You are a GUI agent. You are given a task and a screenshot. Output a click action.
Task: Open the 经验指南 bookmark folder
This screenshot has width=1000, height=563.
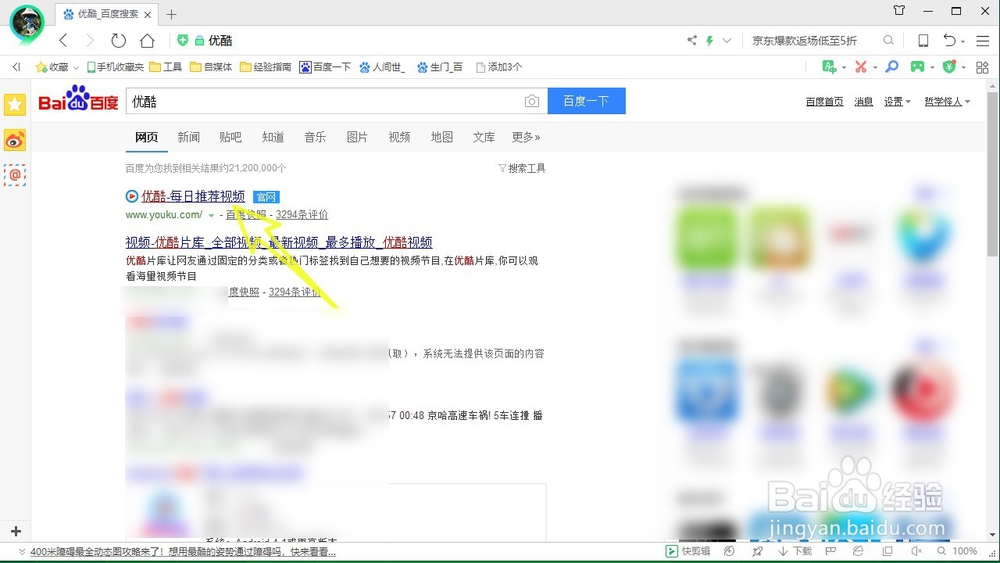tap(265, 67)
